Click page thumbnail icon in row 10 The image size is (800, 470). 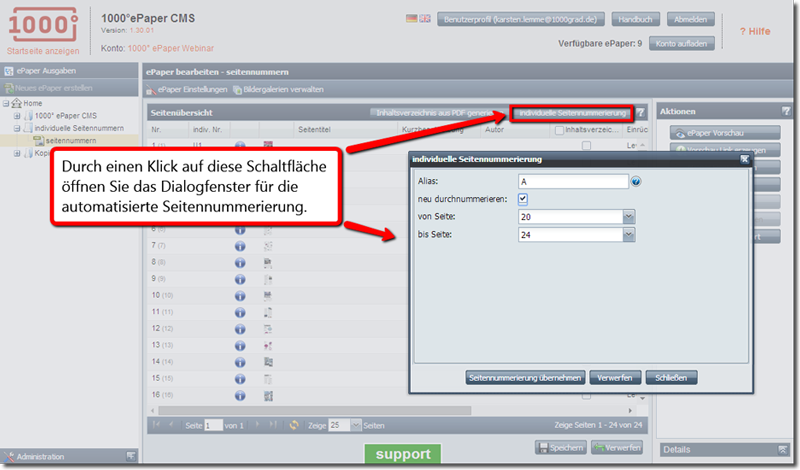[x=268, y=295]
